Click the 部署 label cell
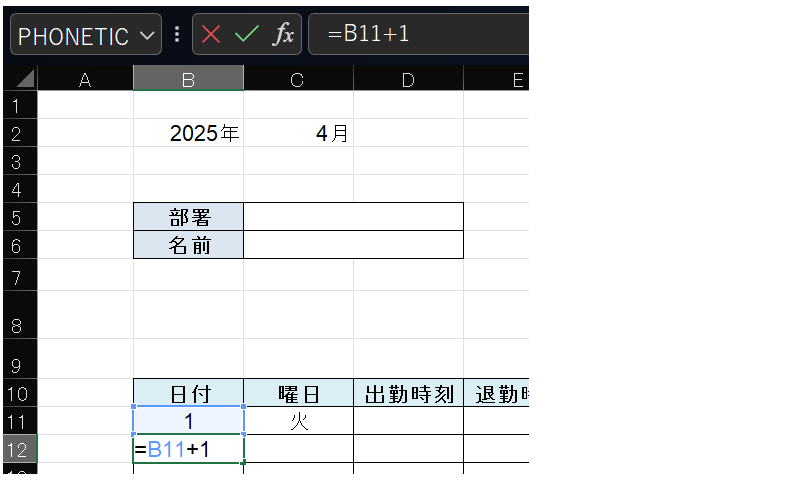 189,217
